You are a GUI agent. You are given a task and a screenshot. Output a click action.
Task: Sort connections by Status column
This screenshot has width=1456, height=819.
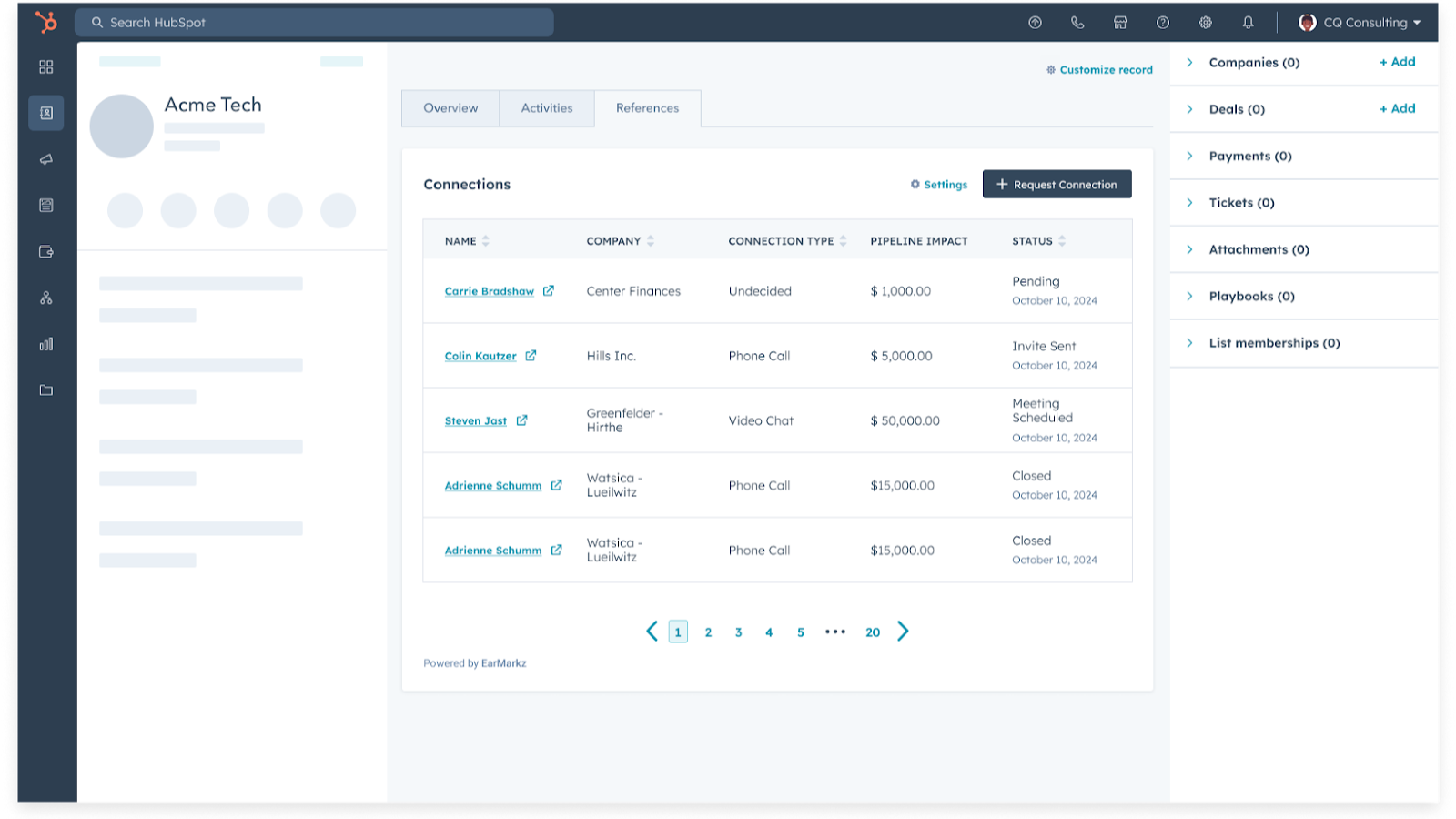(1062, 241)
